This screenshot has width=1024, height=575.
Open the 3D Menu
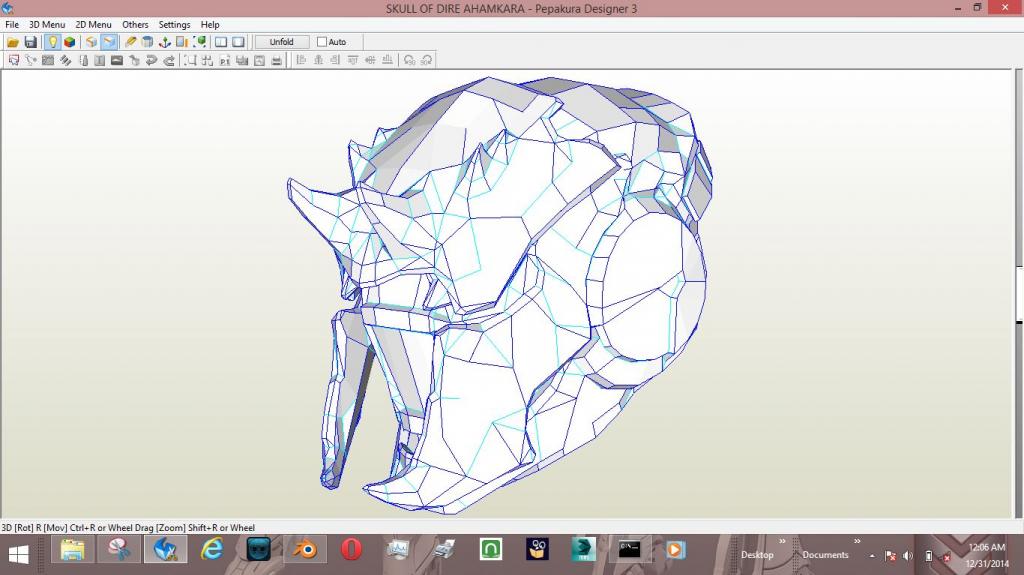[47, 24]
